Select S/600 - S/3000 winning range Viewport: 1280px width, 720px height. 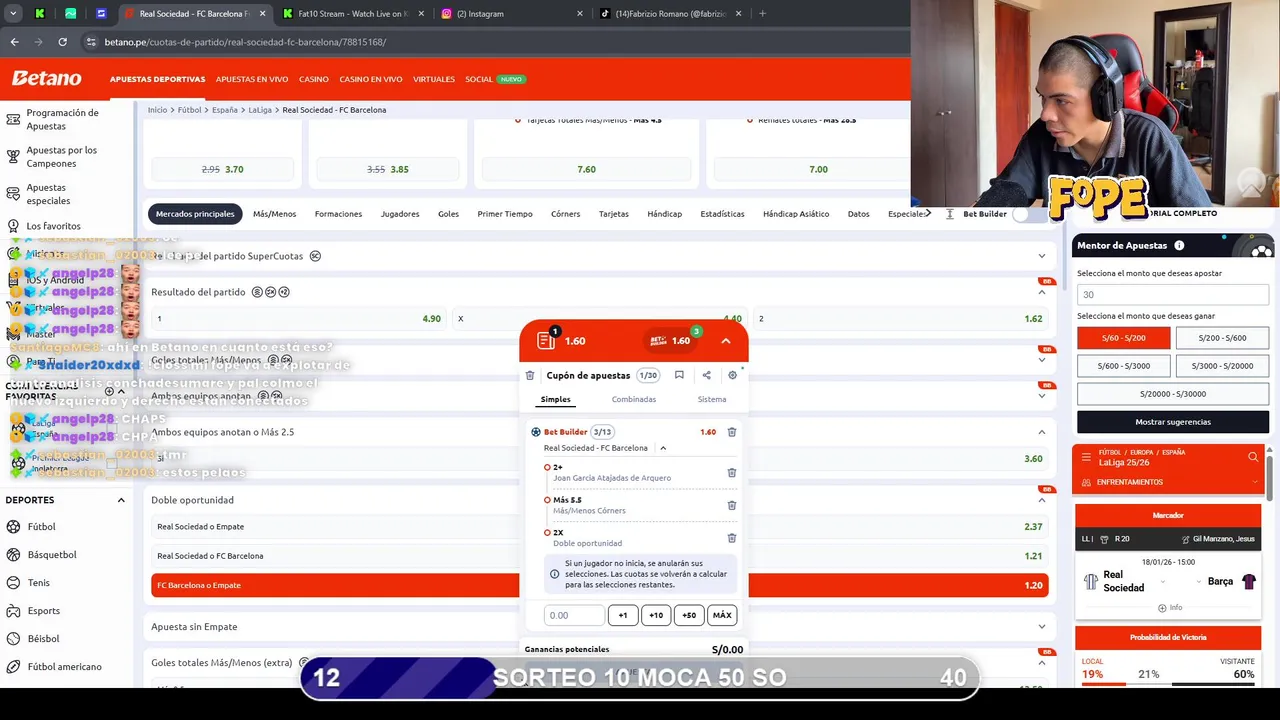1123,366
